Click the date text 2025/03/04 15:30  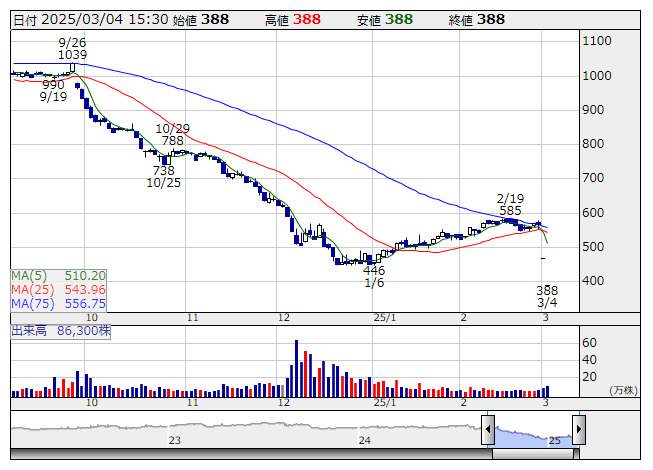pyautogui.click(x=105, y=20)
